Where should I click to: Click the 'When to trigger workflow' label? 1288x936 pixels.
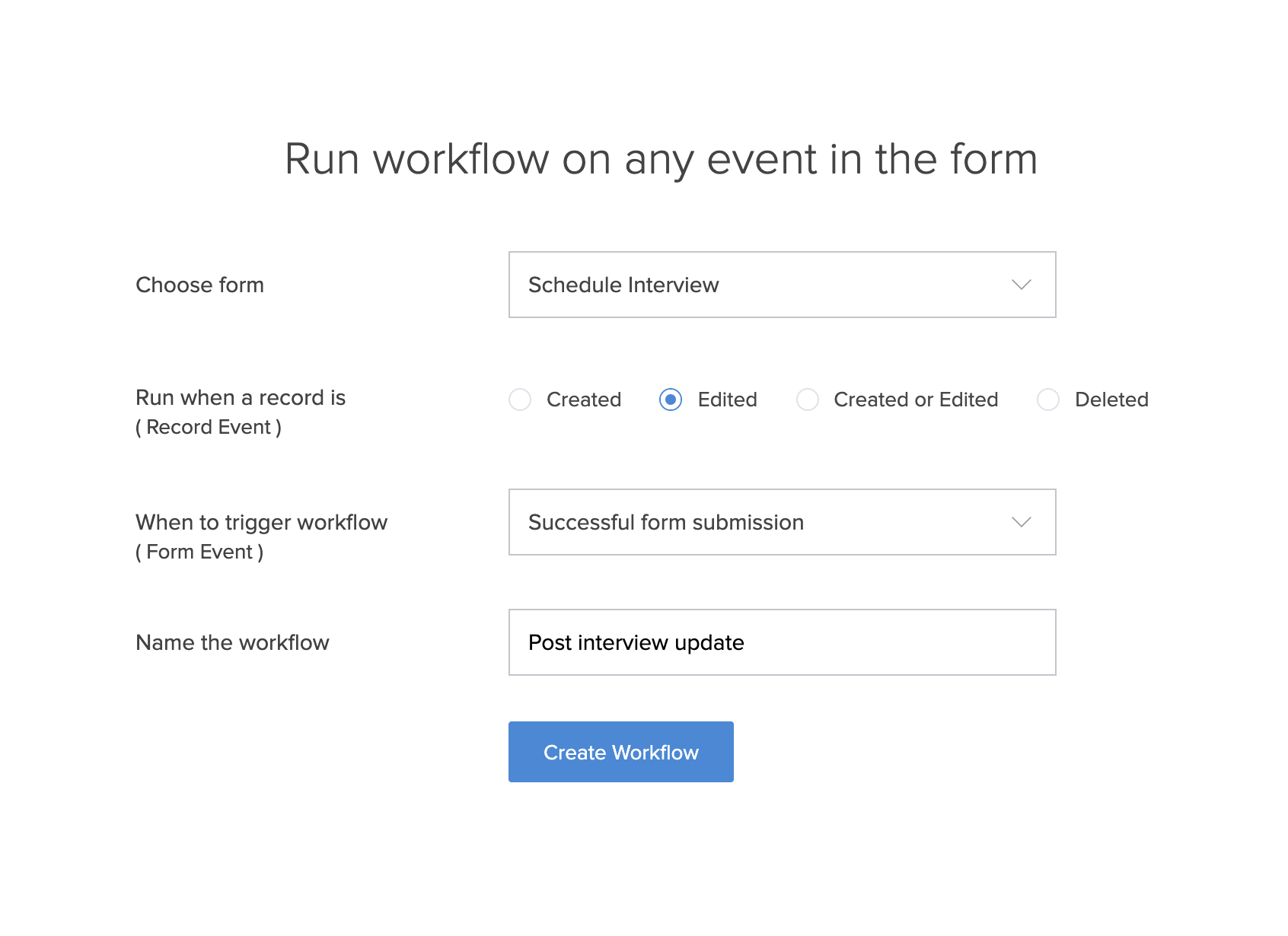[x=261, y=522]
